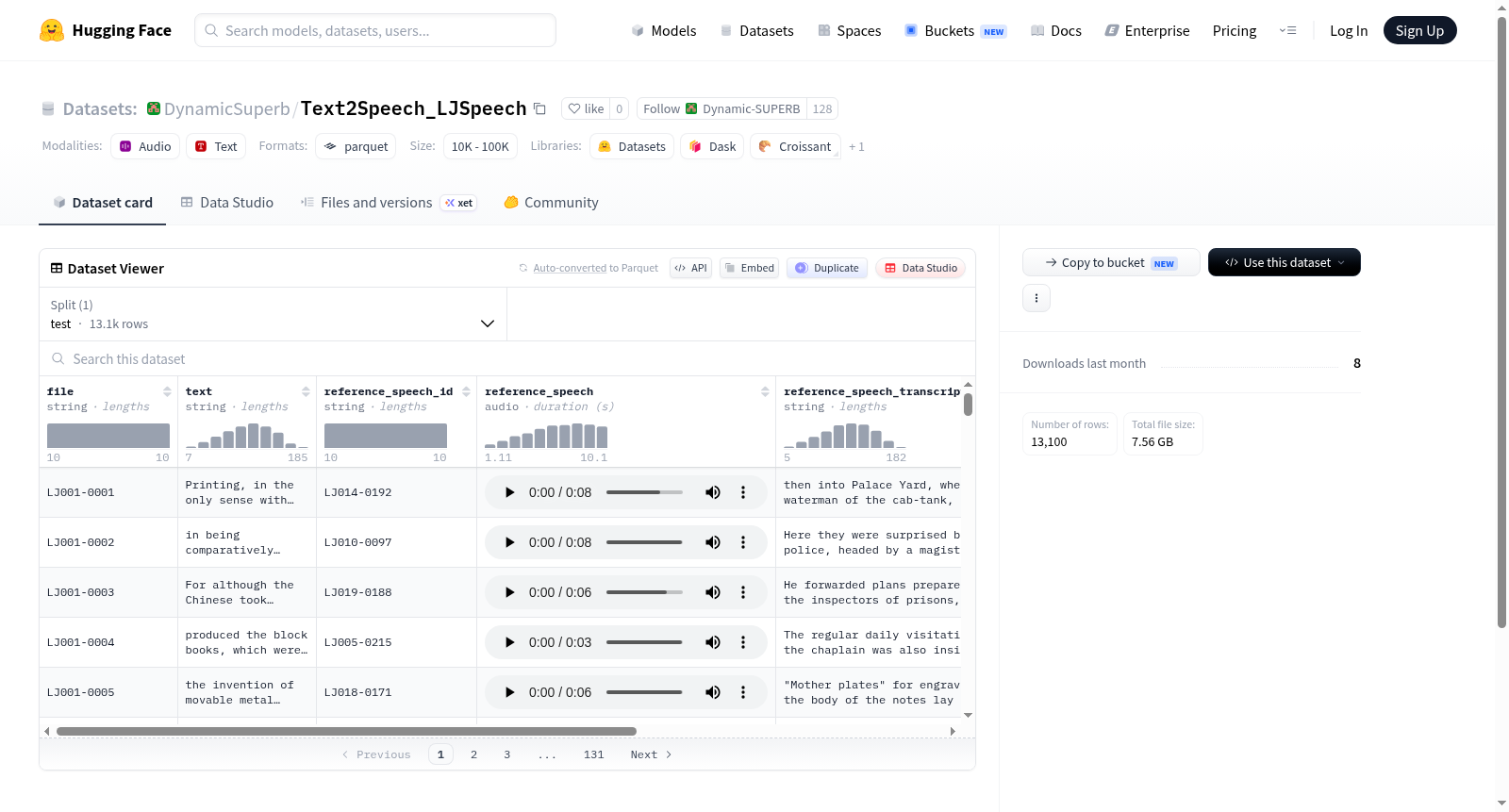Mute audio in the LJ010-0097 row
The width and height of the screenshot is (1509, 812).
click(x=713, y=542)
